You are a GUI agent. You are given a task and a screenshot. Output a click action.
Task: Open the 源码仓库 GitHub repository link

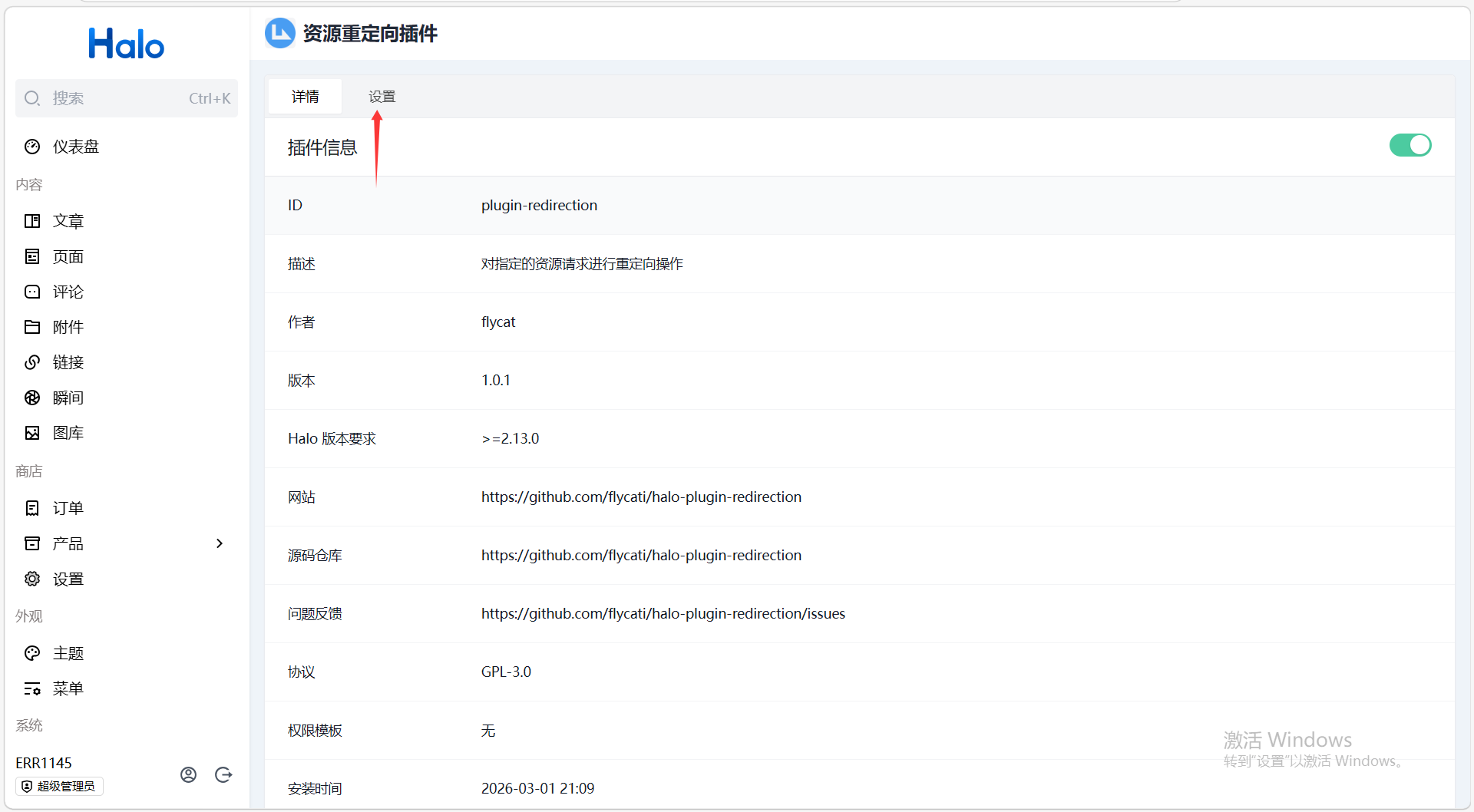(x=641, y=555)
